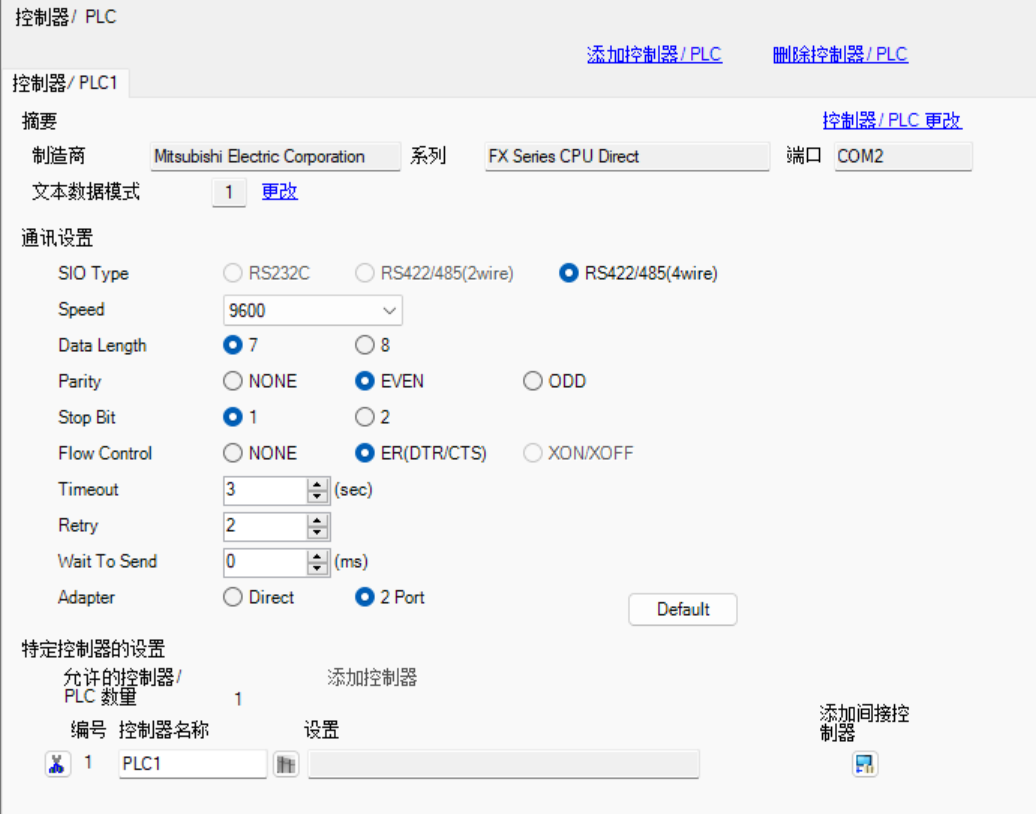
Task: Choose Direct adapter option
Action: coord(233,598)
